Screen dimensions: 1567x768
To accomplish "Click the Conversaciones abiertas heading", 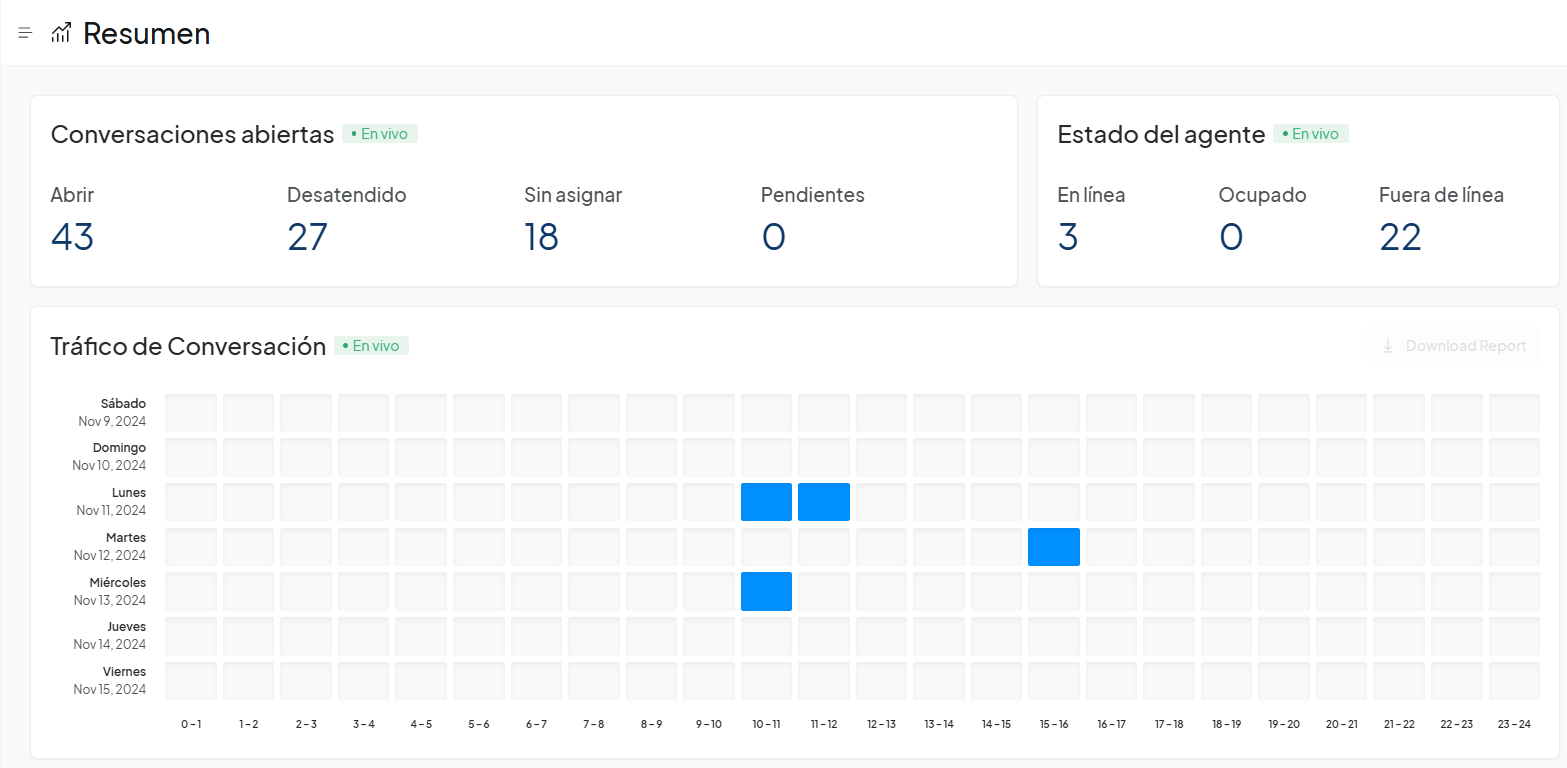I will pyautogui.click(x=192, y=134).
